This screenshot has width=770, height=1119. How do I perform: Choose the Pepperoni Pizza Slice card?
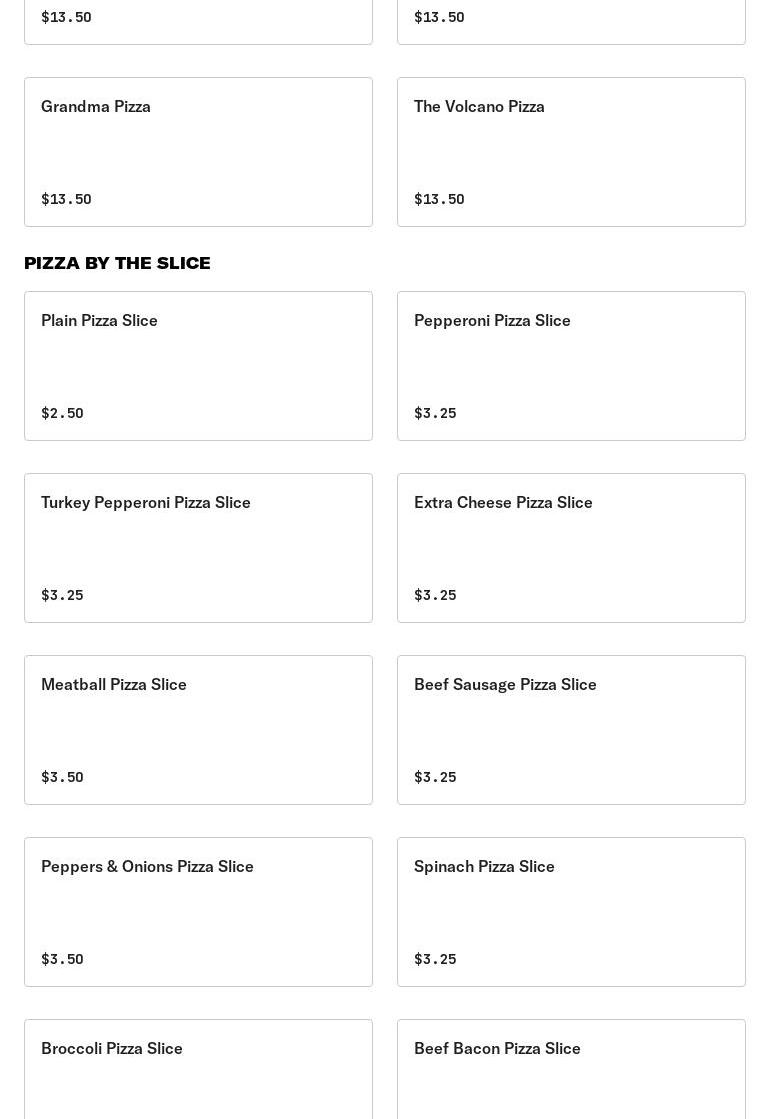click(571, 365)
